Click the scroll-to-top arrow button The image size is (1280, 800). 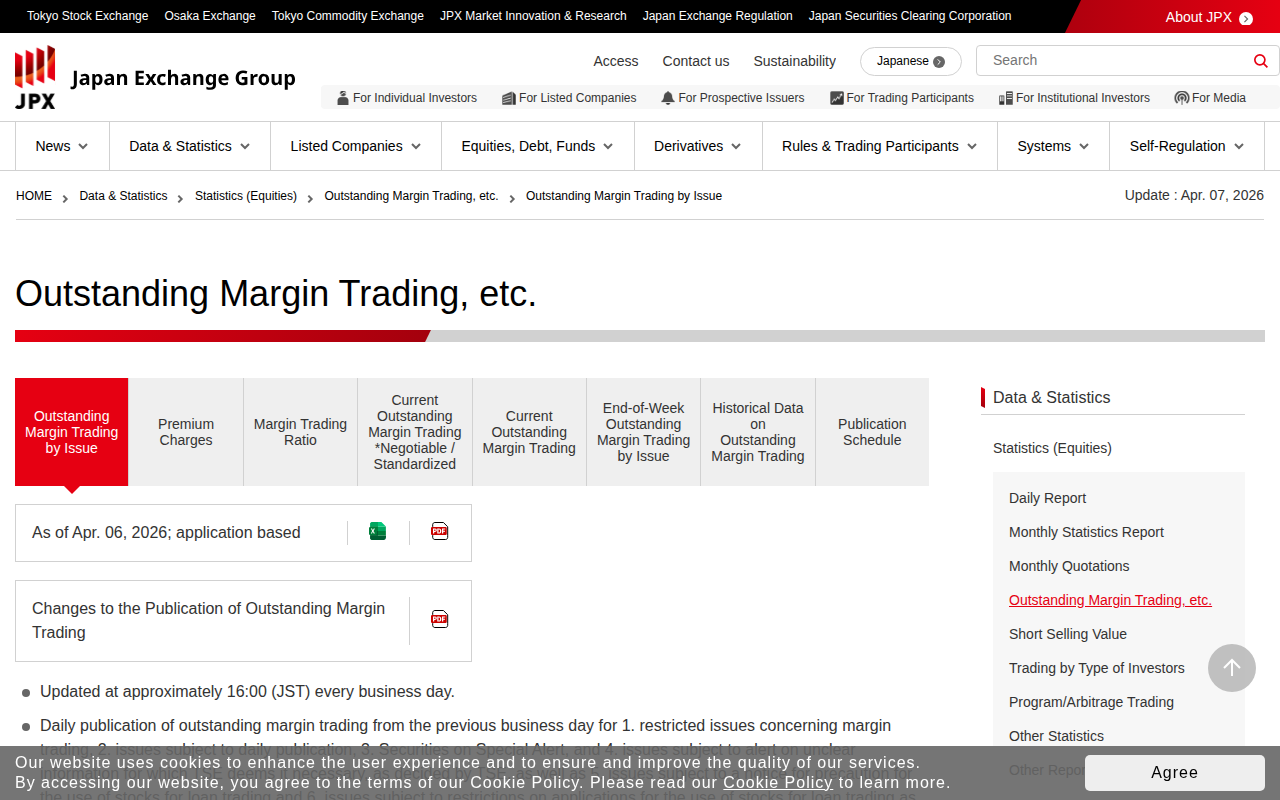1232,668
